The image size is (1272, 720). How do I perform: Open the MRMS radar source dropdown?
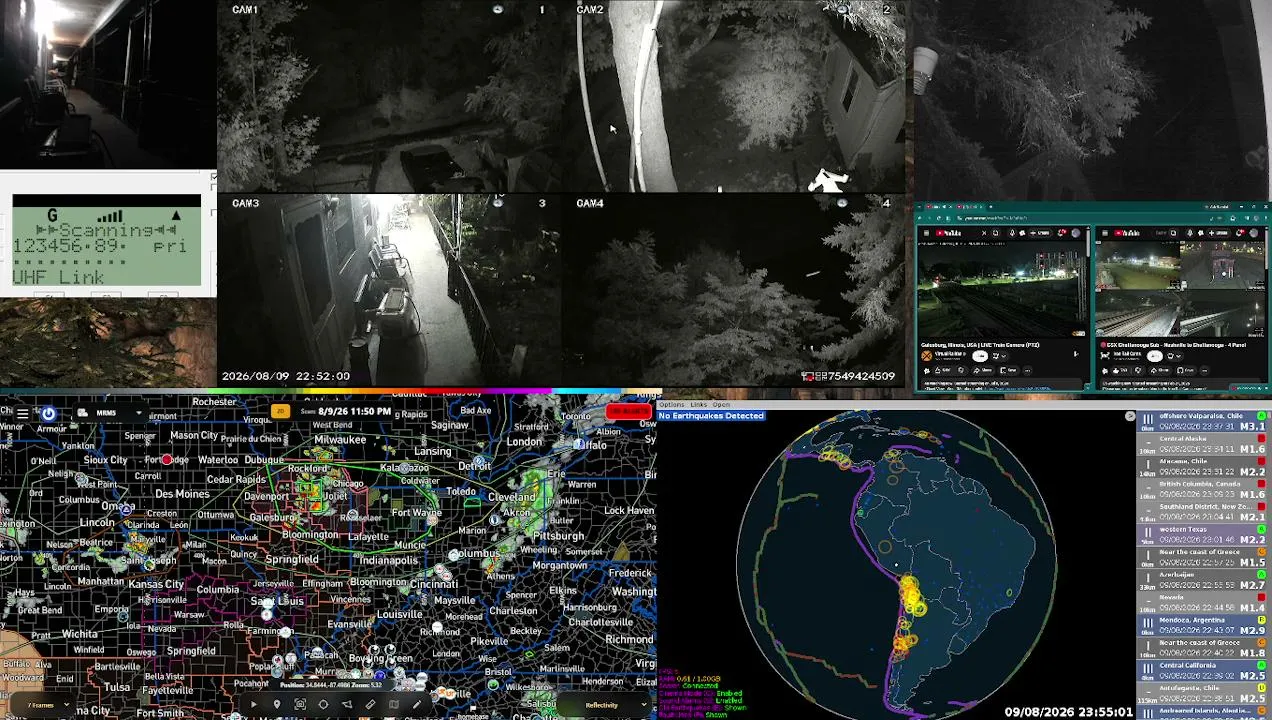point(112,413)
